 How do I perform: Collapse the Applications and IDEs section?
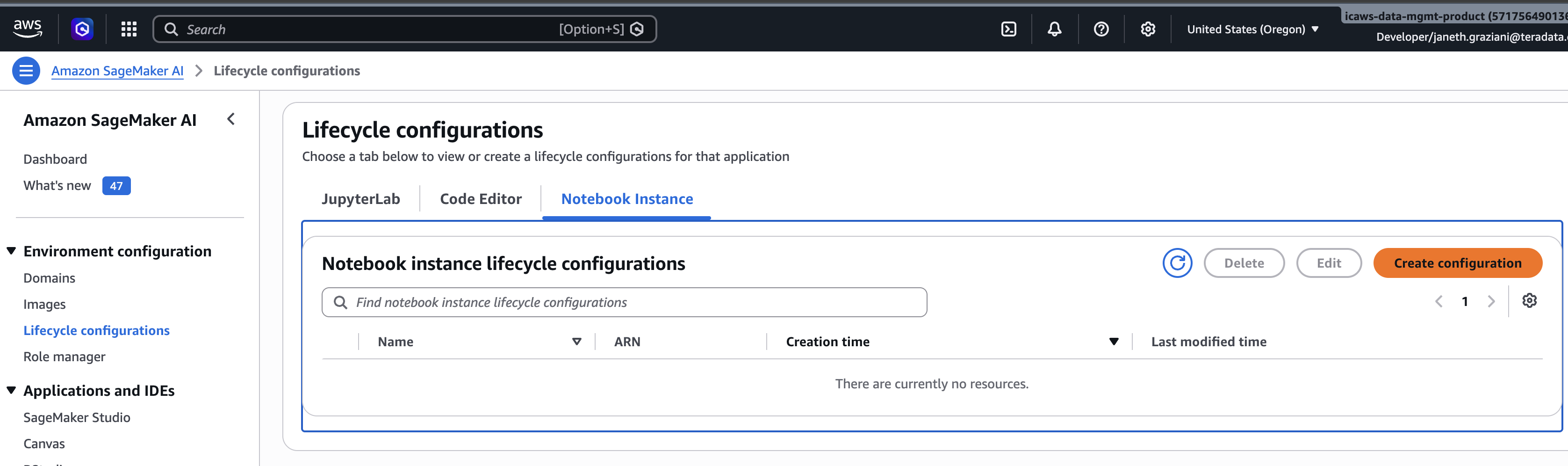click(11, 391)
